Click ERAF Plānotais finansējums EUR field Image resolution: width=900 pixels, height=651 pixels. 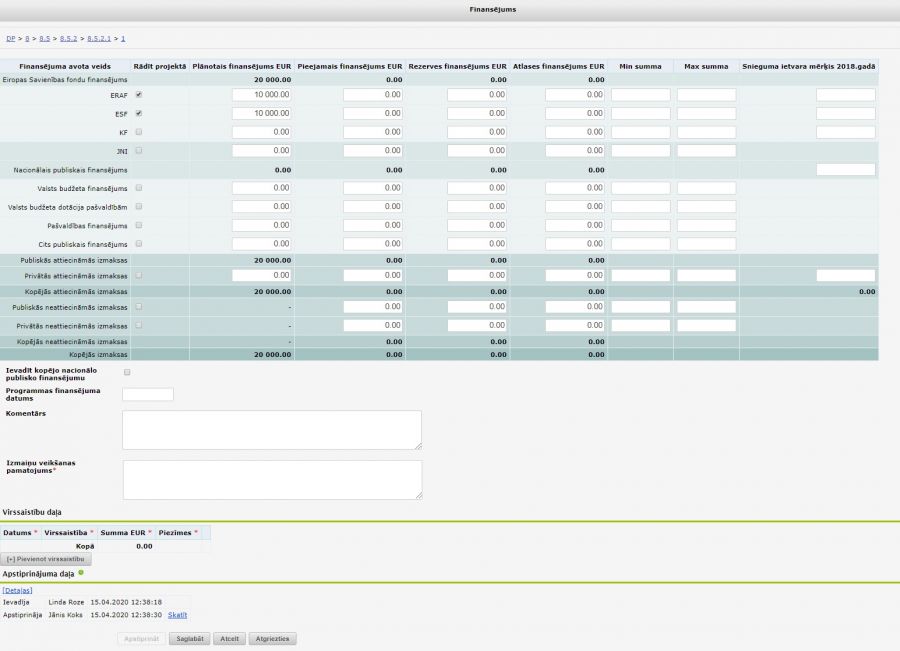click(262, 95)
